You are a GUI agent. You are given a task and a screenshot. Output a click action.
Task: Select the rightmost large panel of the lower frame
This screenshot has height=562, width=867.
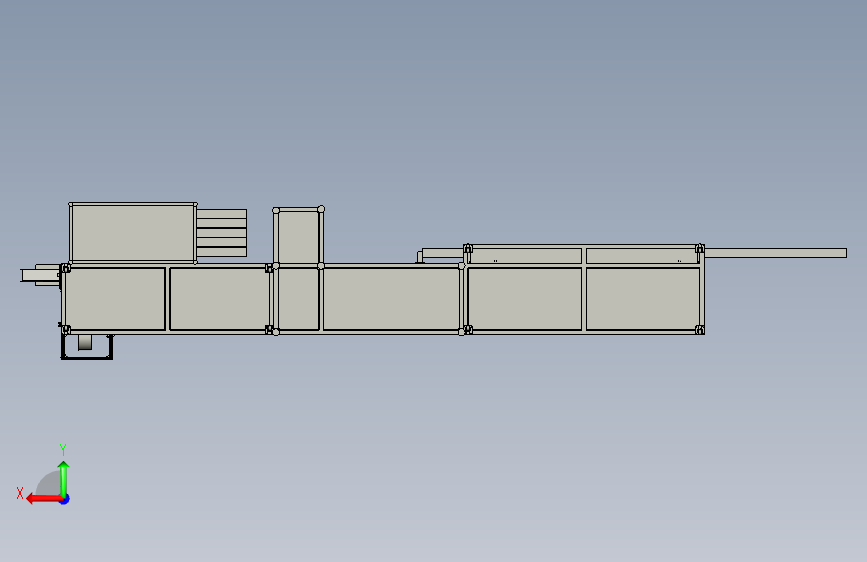tap(643, 299)
